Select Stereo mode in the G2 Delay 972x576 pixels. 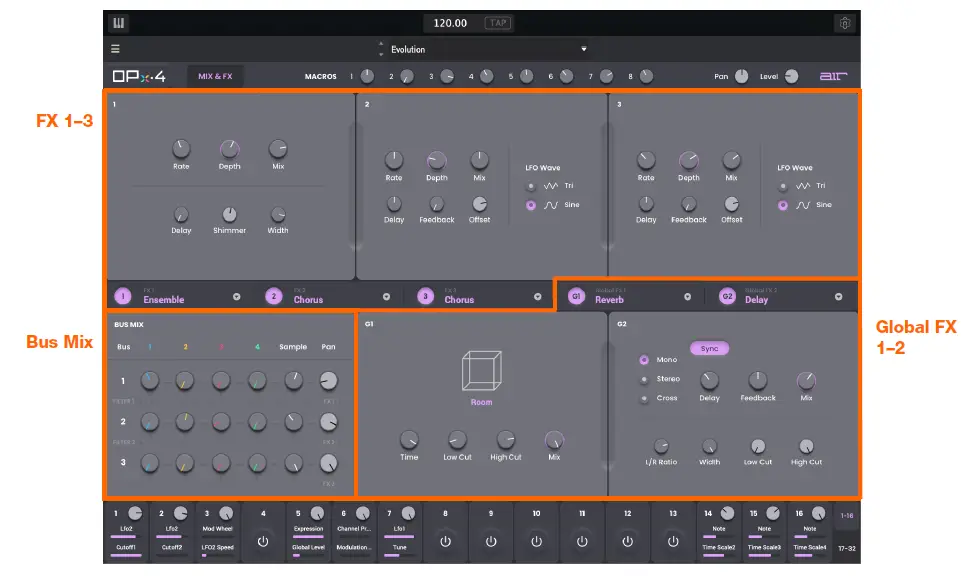pyautogui.click(x=643, y=379)
